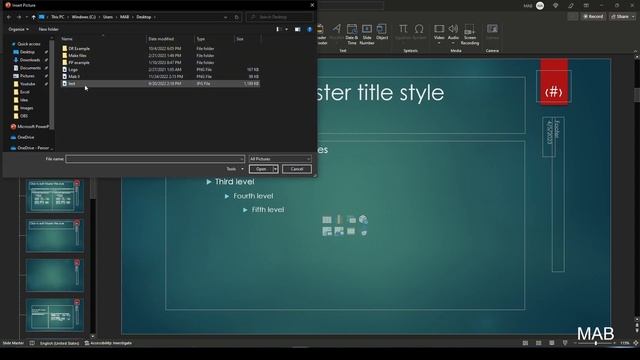Screen dimensions: 640x360
Task: Click the navigation pane scrollbar in dialog
Action: tap(52, 86)
